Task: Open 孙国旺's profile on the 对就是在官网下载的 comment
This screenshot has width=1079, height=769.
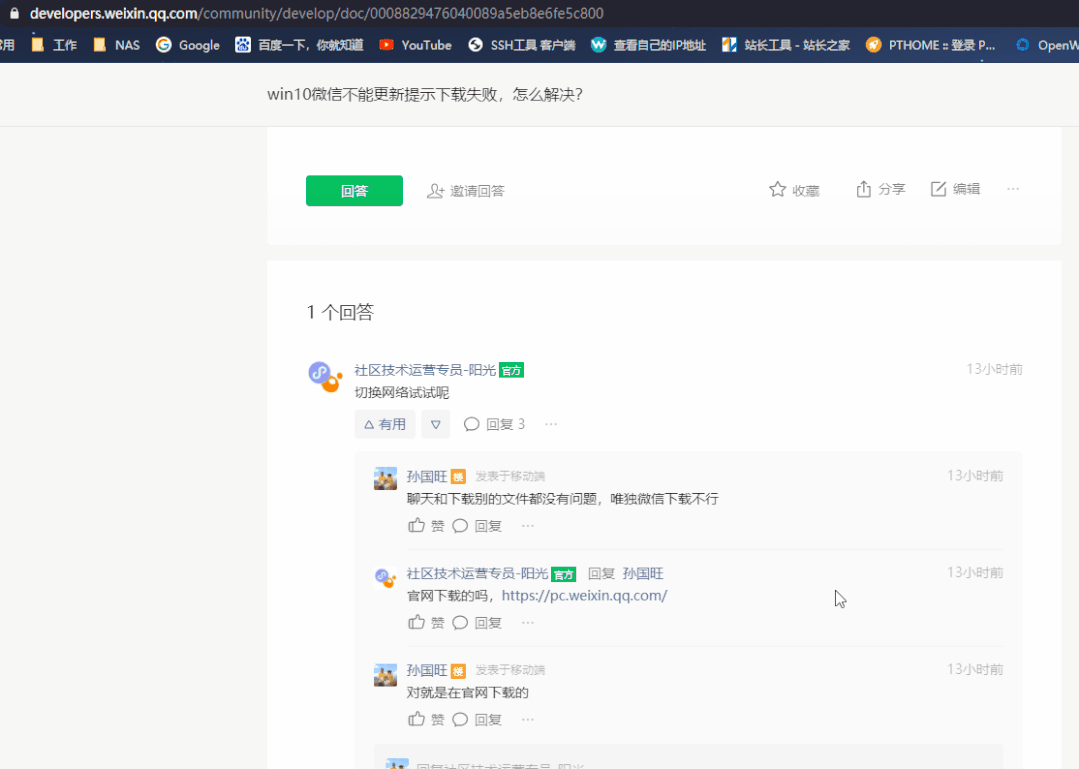Action: pos(427,670)
